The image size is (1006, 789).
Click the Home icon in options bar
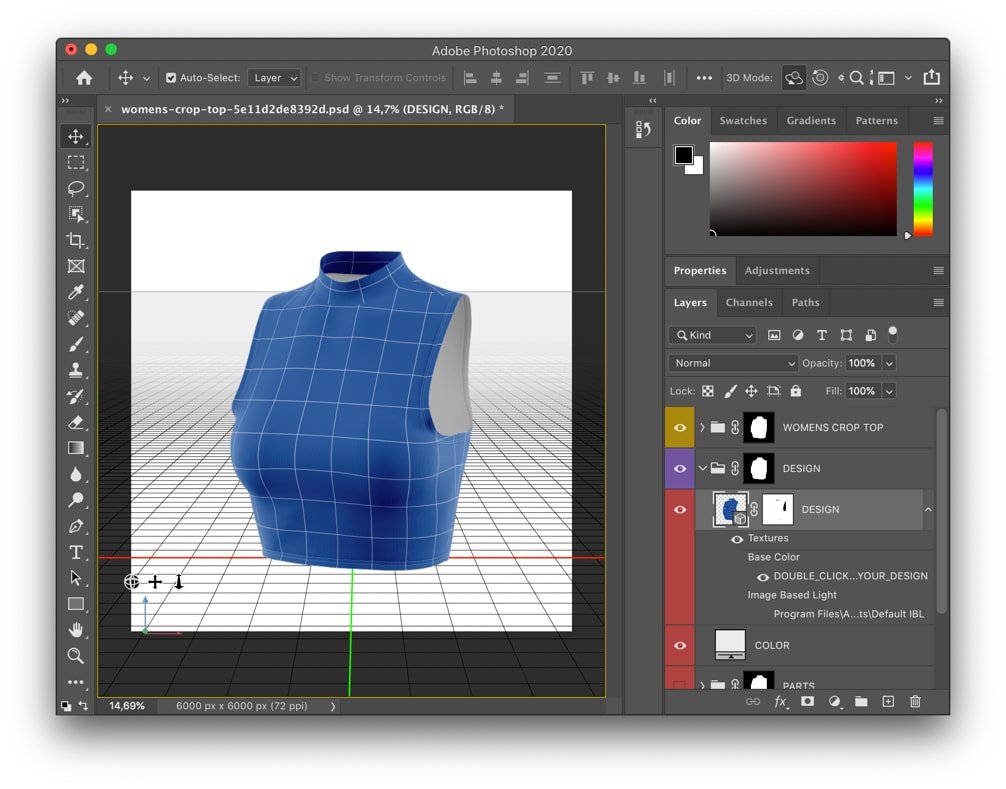pos(84,78)
